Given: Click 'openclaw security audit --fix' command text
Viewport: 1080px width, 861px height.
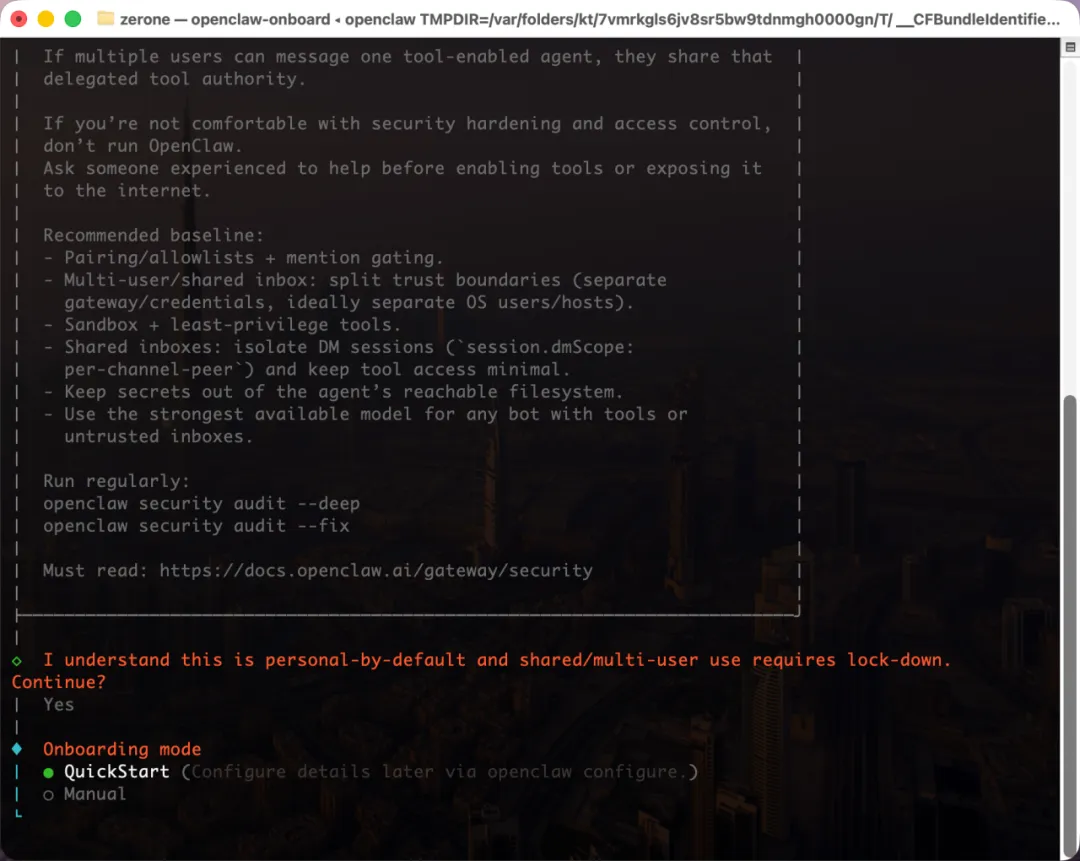Looking at the screenshot, I should click(x=196, y=526).
